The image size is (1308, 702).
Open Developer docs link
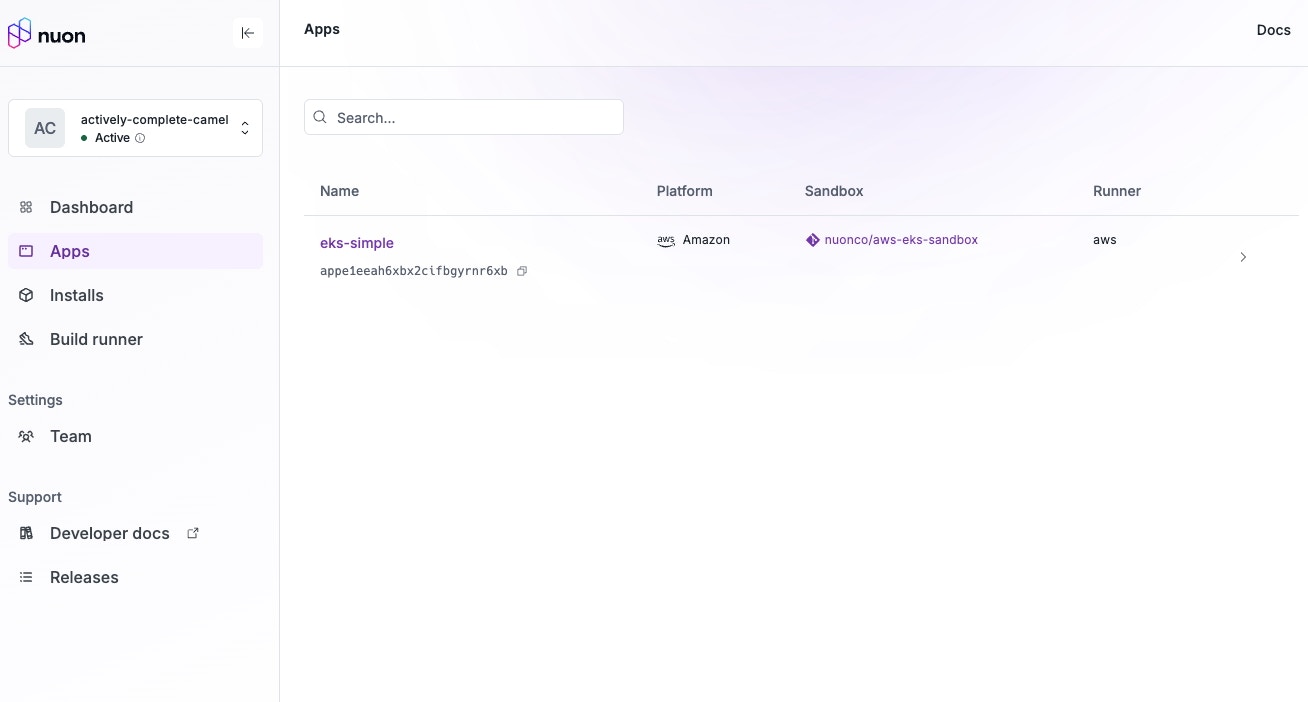click(135, 533)
